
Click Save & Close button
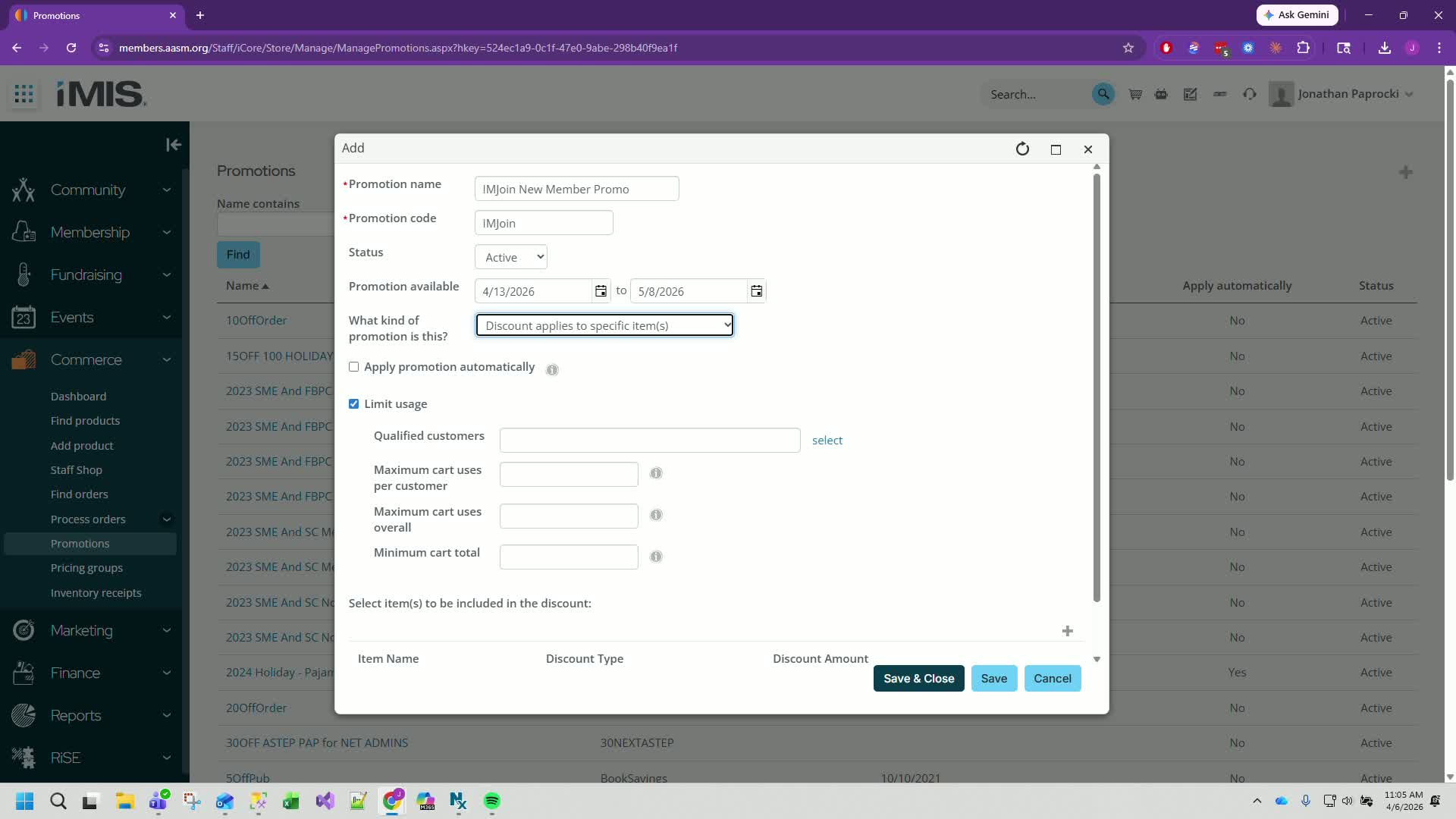coord(918,679)
